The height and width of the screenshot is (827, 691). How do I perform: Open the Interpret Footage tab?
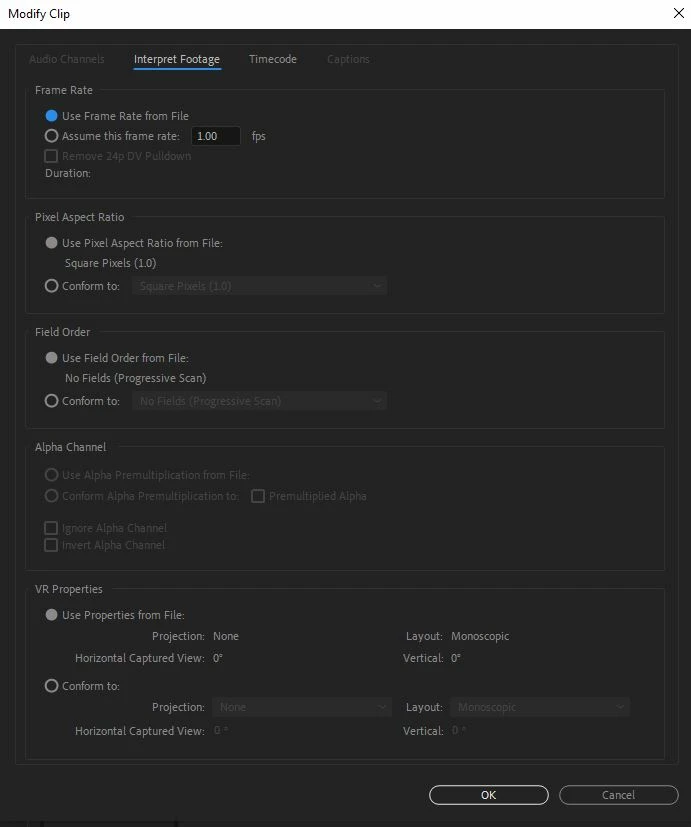[x=177, y=59]
